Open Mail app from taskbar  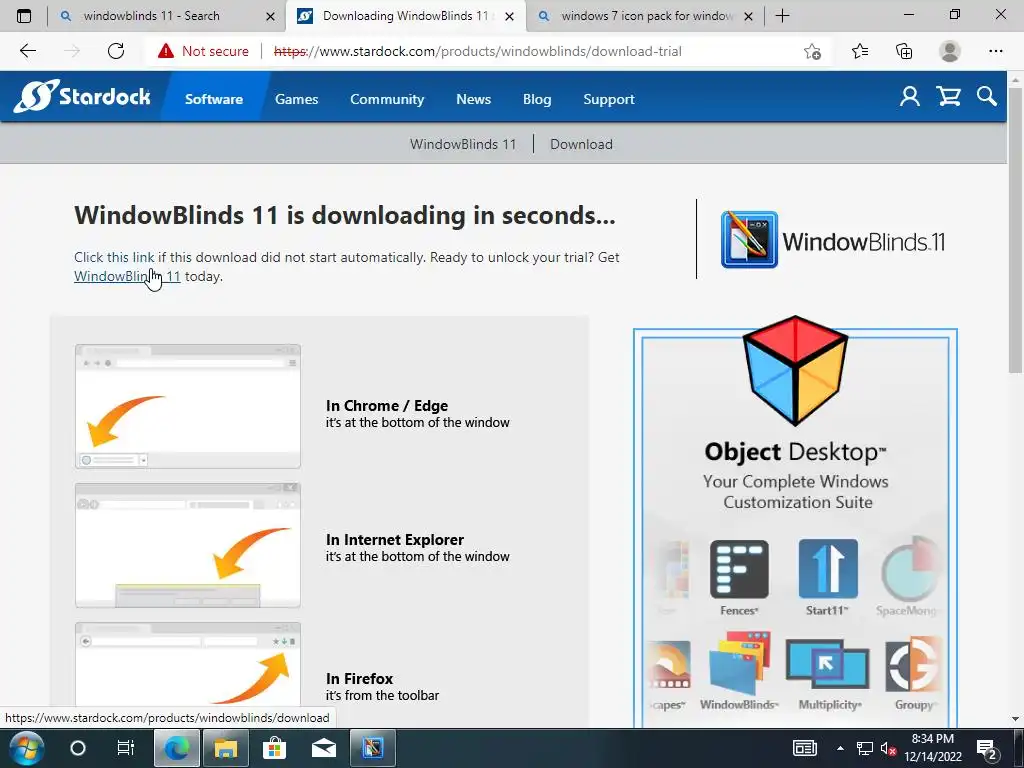tap(323, 748)
